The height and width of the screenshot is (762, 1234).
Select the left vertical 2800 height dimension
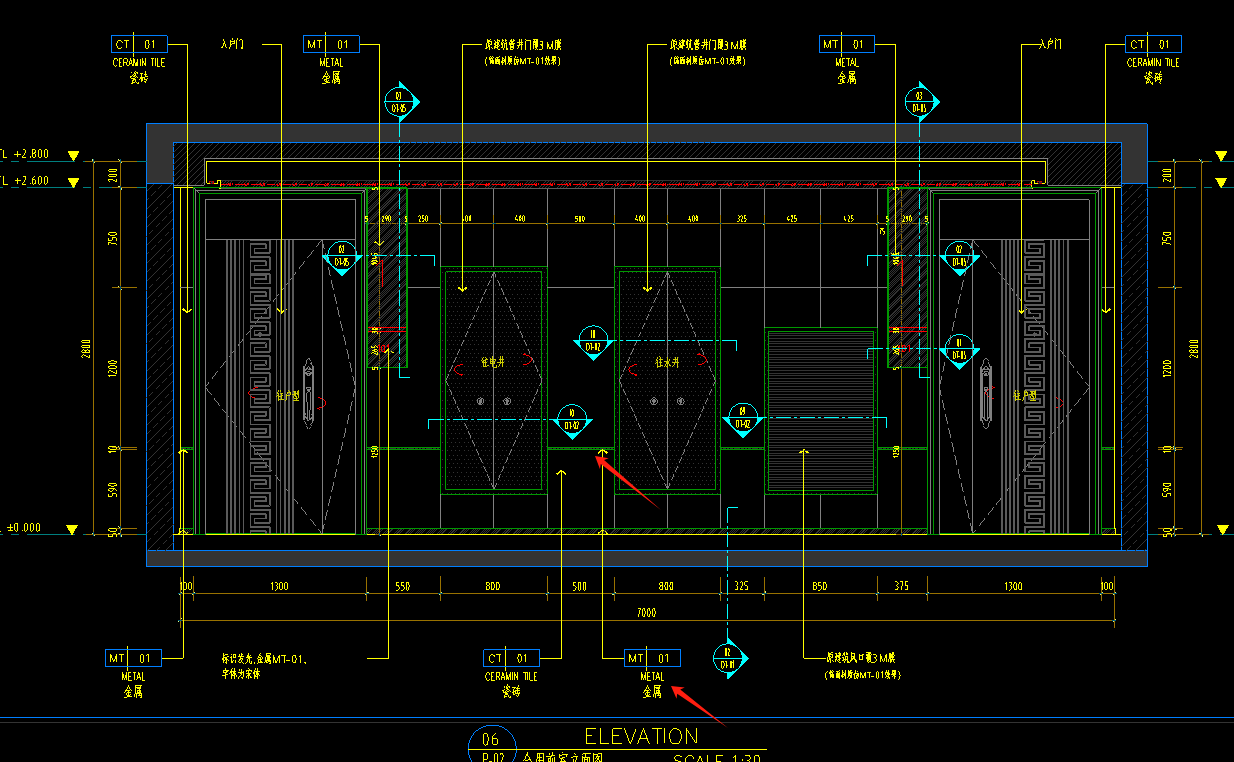click(86, 349)
